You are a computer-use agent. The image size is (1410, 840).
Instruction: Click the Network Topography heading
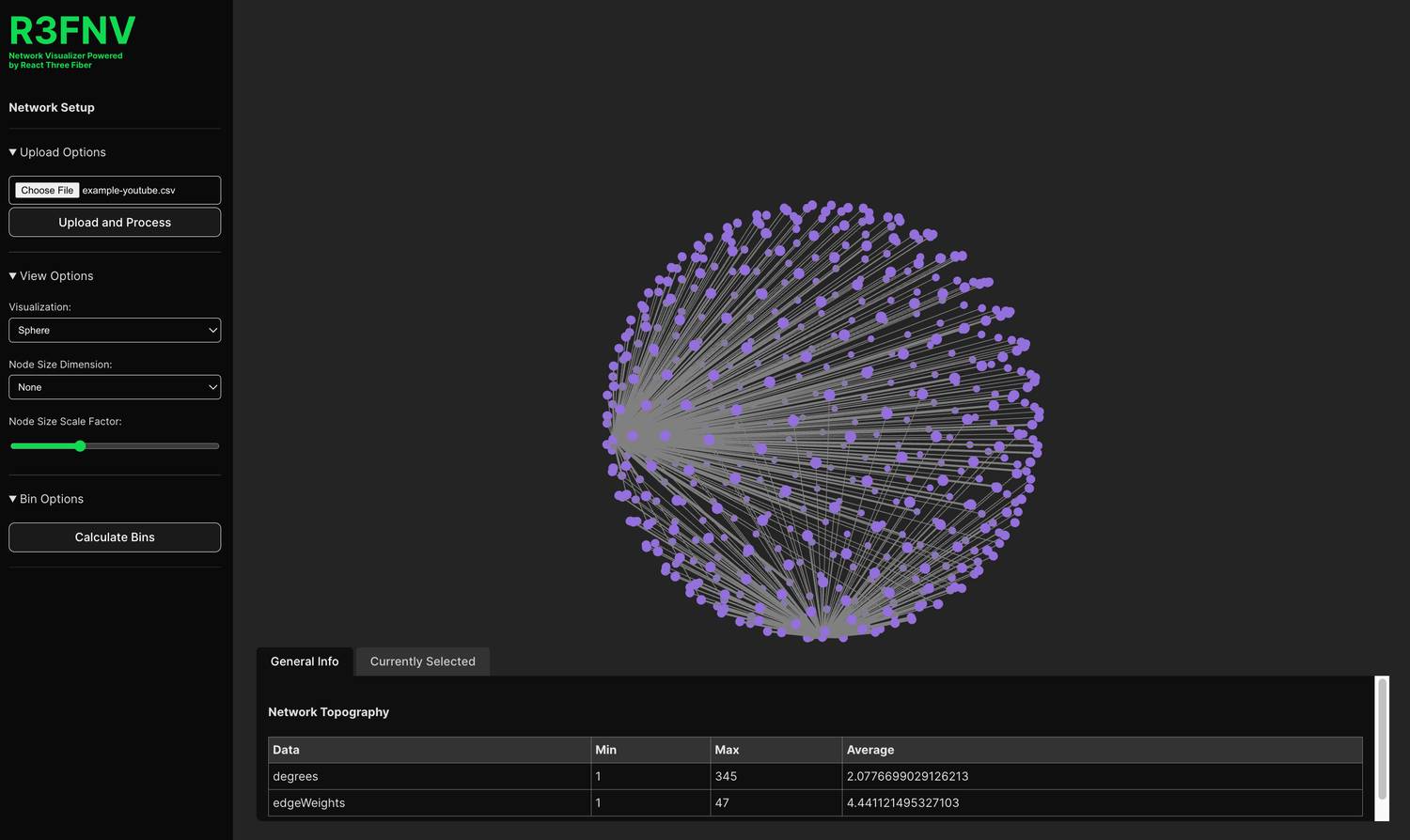point(328,712)
